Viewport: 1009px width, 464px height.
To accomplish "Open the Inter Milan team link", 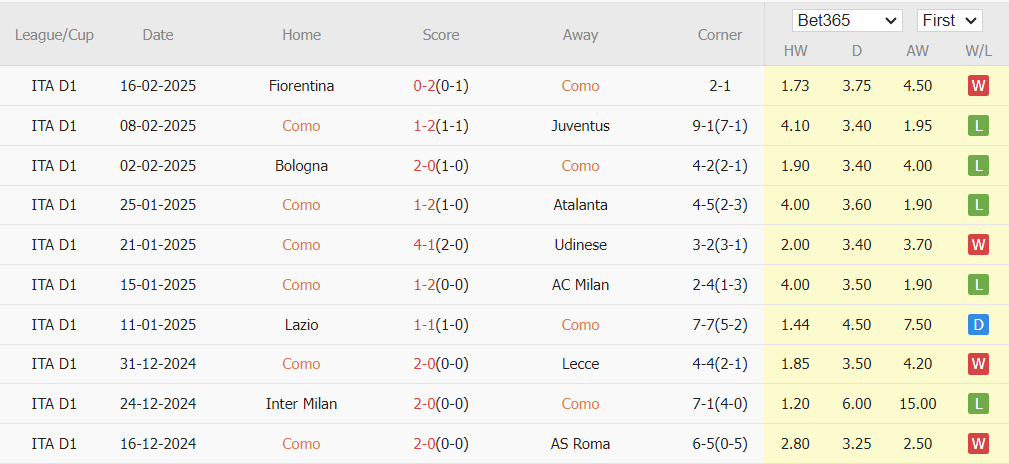I will [x=301, y=404].
